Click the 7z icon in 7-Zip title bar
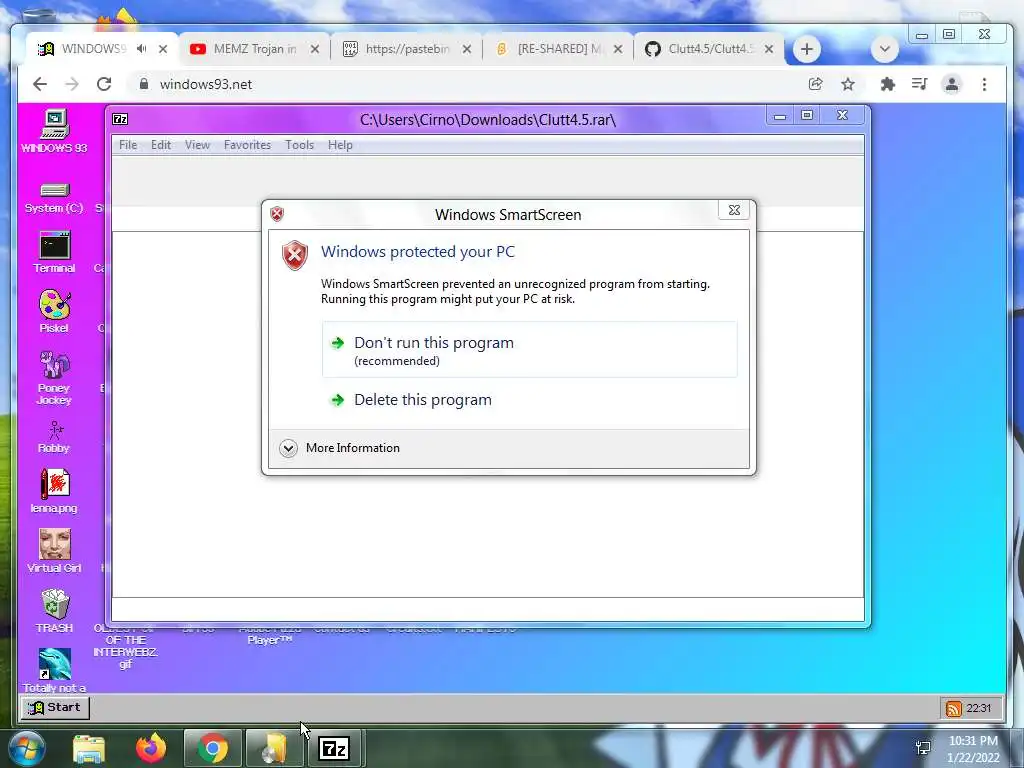 (x=120, y=119)
